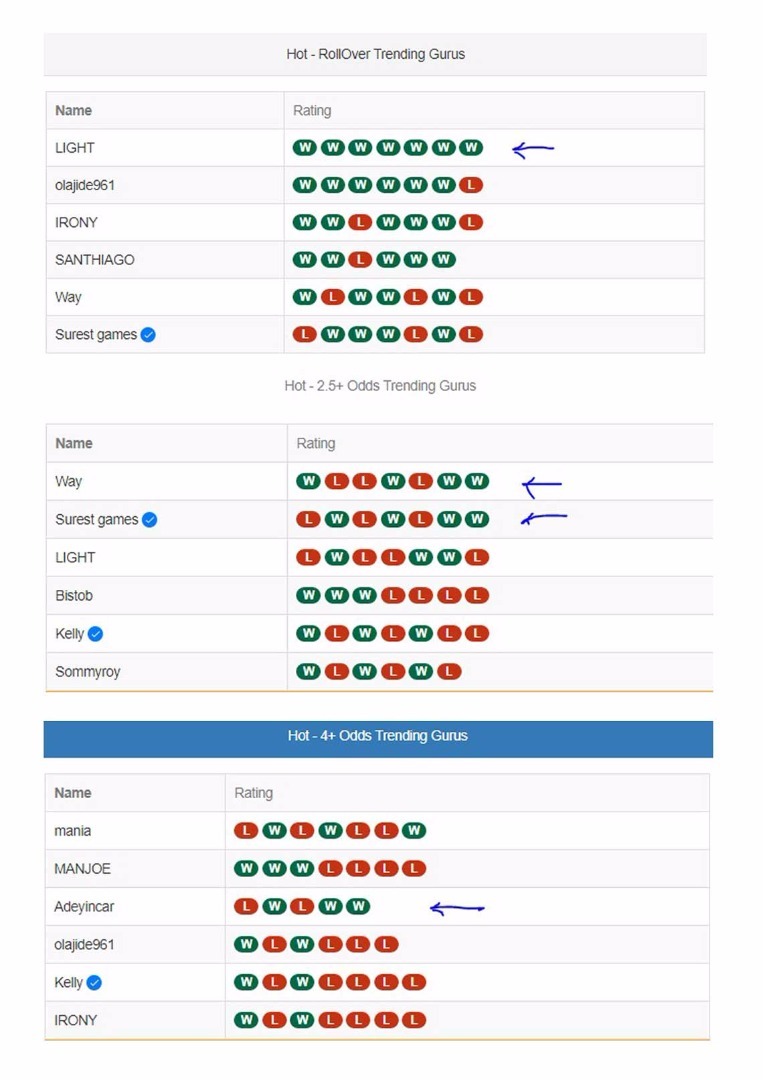Image resolution: width=763 pixels, height=1080 pixels.
Task: Click the first L badge in Bistob's row
Action: [x=393, y=595]
